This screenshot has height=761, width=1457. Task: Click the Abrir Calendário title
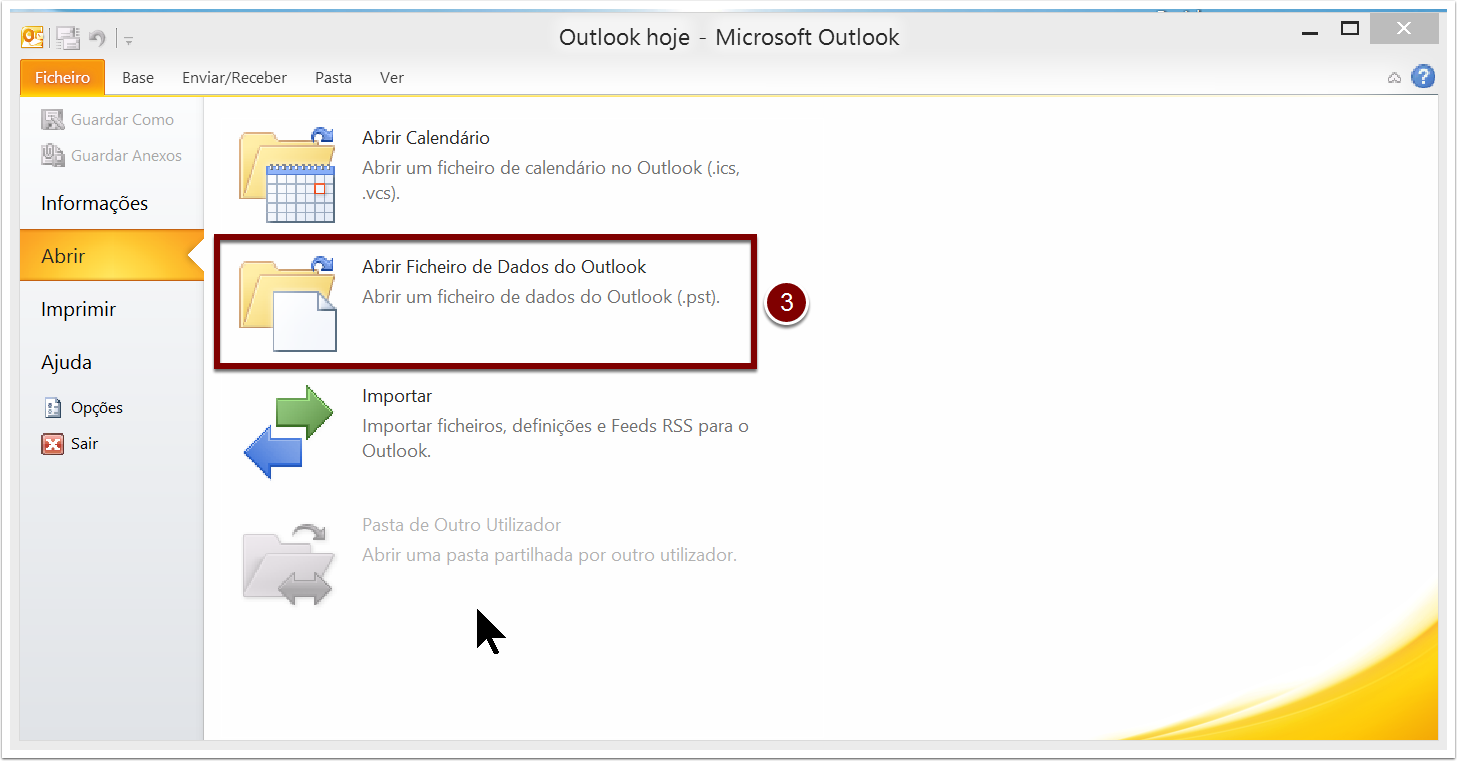click(426, 138)
